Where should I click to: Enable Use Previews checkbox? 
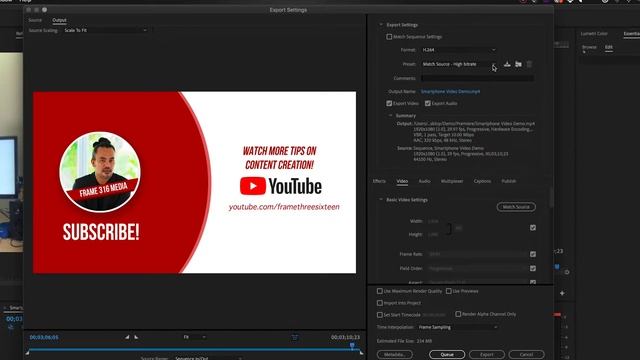coord(449,291)
